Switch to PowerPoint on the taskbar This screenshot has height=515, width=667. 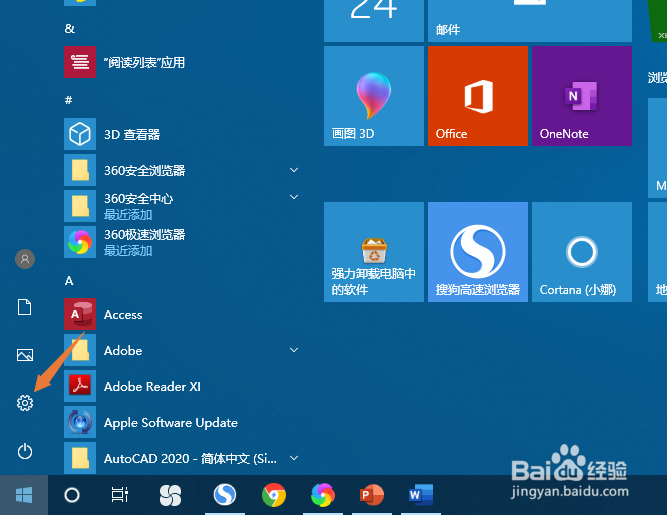372,495
